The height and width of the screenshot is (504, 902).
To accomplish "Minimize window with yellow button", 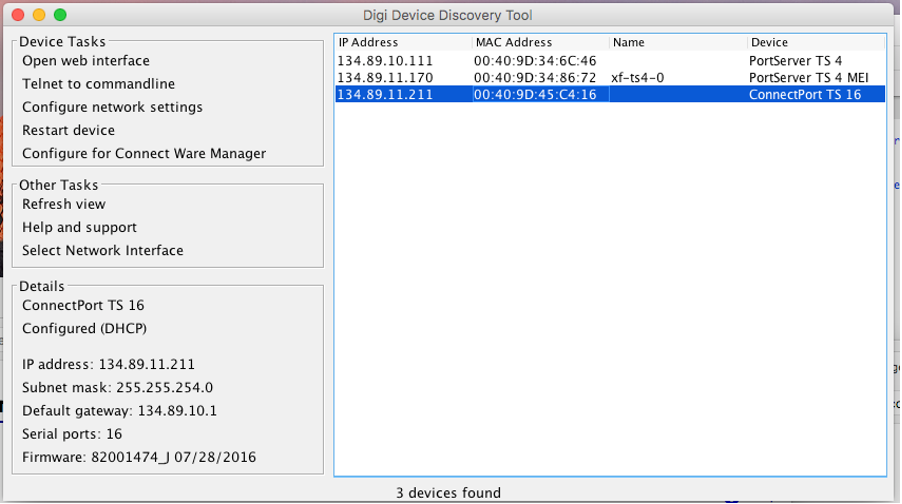I will (39, 15).
